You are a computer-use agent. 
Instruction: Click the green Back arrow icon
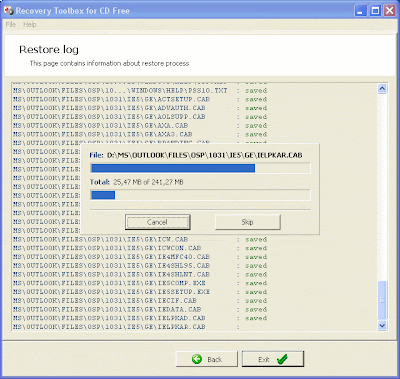tap(197, 359)
